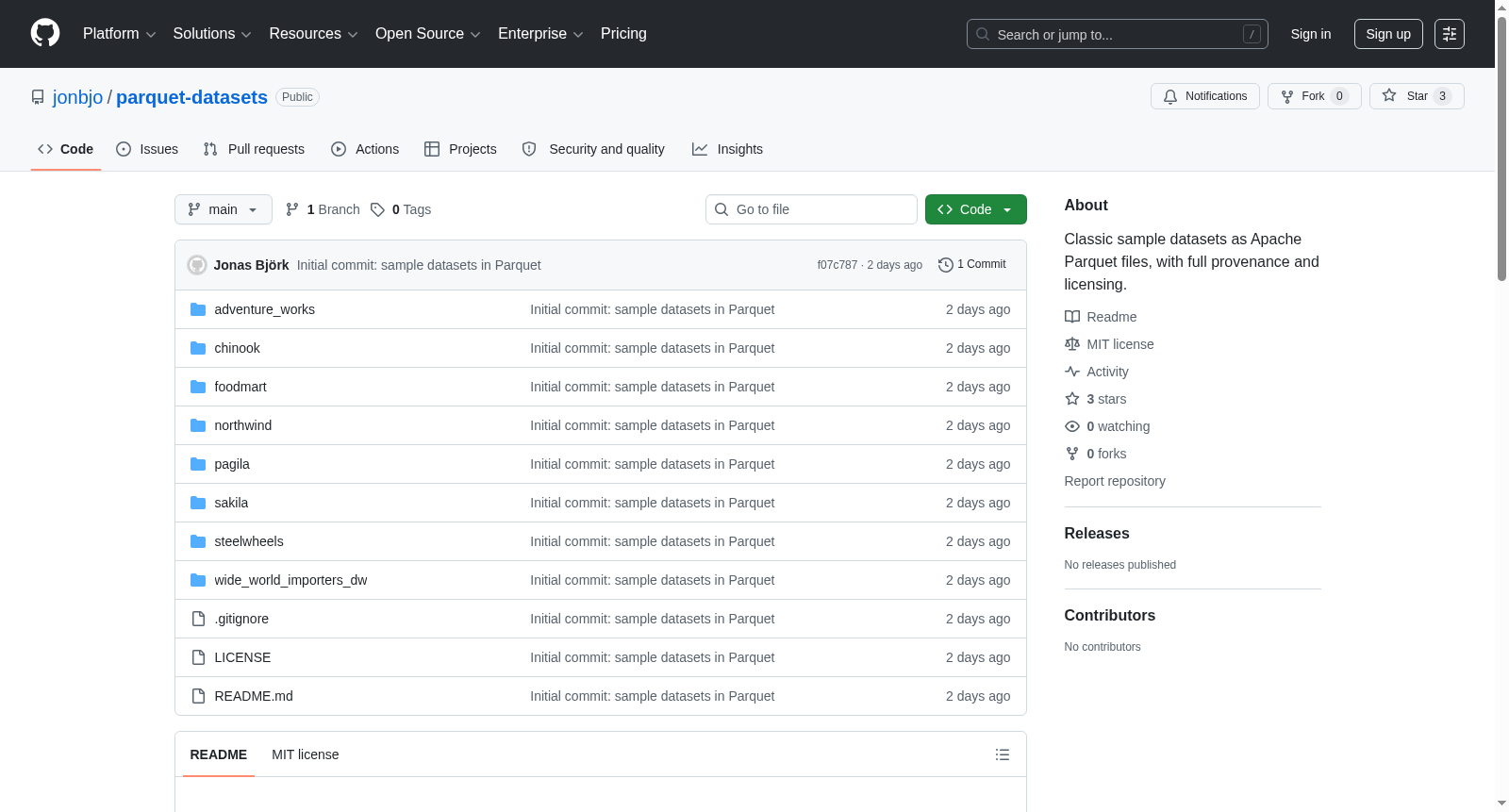Click the book icon beside Readme
The height and width of the screenshot is (812, 1509).
(1072, 317)
